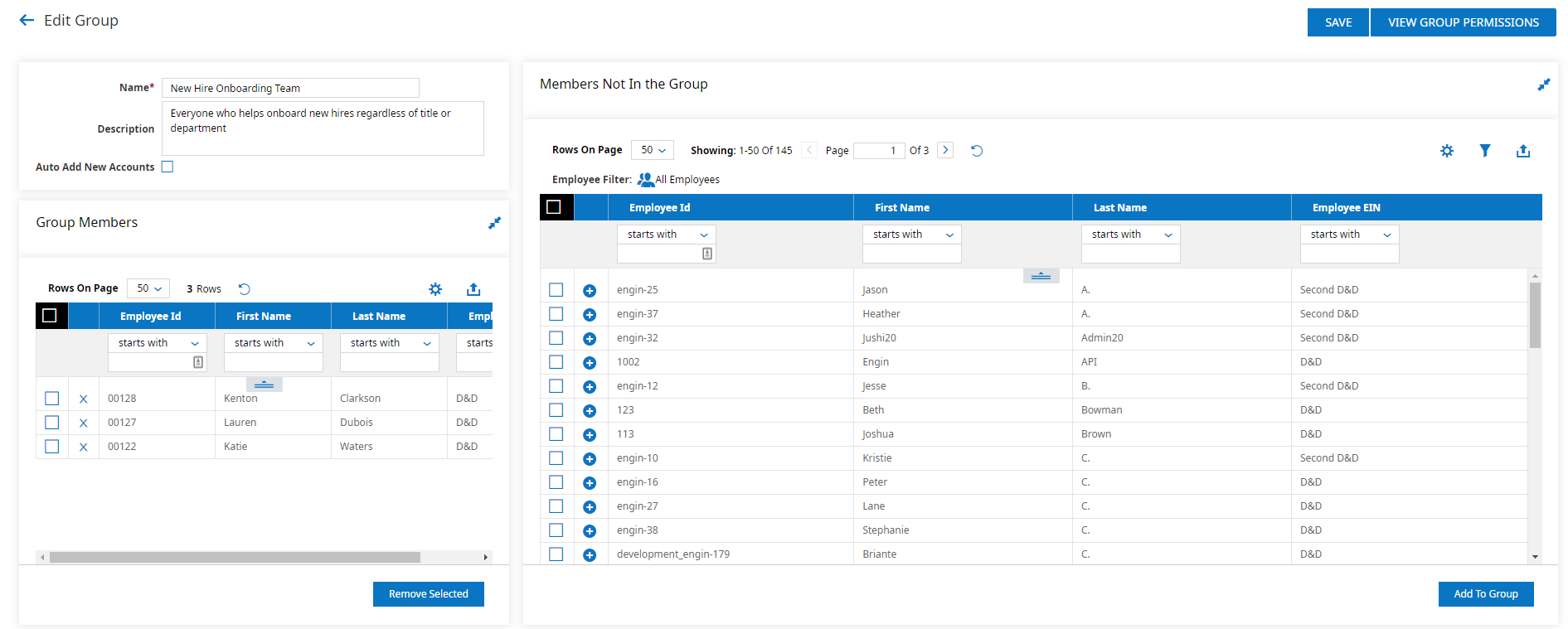The height and width of the screenshot is (629, 1568).
Task: Remove Katie Waters with the X icon
Action: coord(83,447)
